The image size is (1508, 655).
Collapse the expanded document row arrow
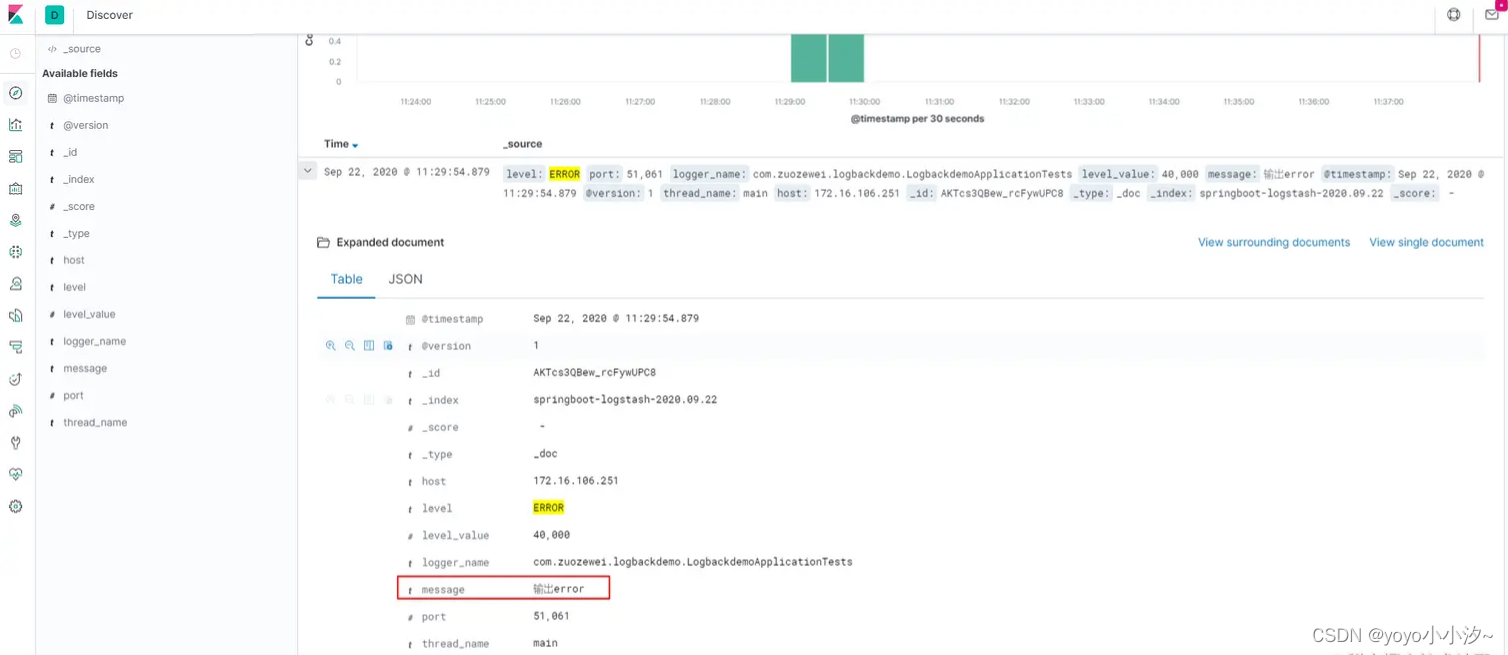pyautogui.click(x=308, y=171)
